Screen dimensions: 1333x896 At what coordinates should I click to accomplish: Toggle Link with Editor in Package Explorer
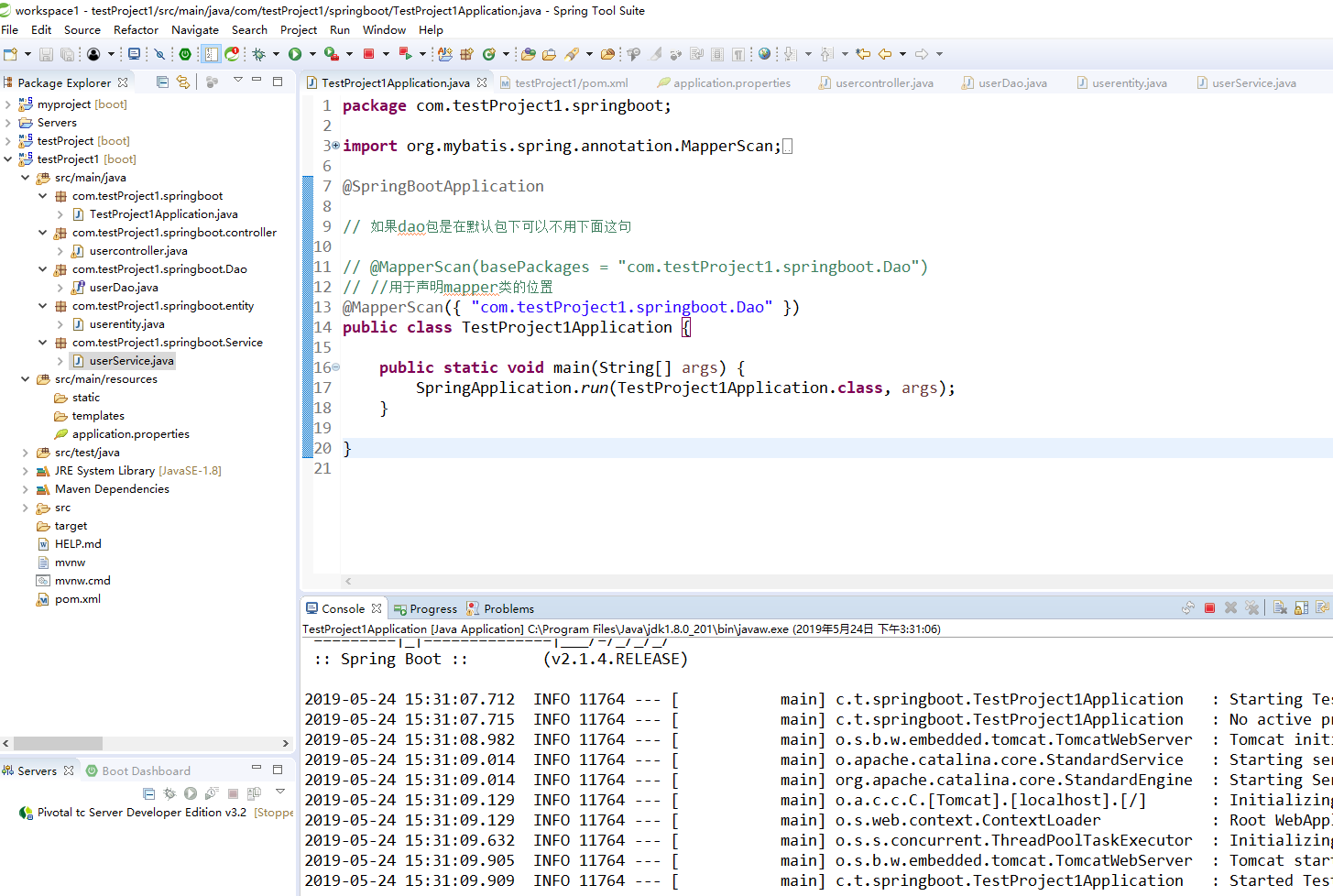183,82
